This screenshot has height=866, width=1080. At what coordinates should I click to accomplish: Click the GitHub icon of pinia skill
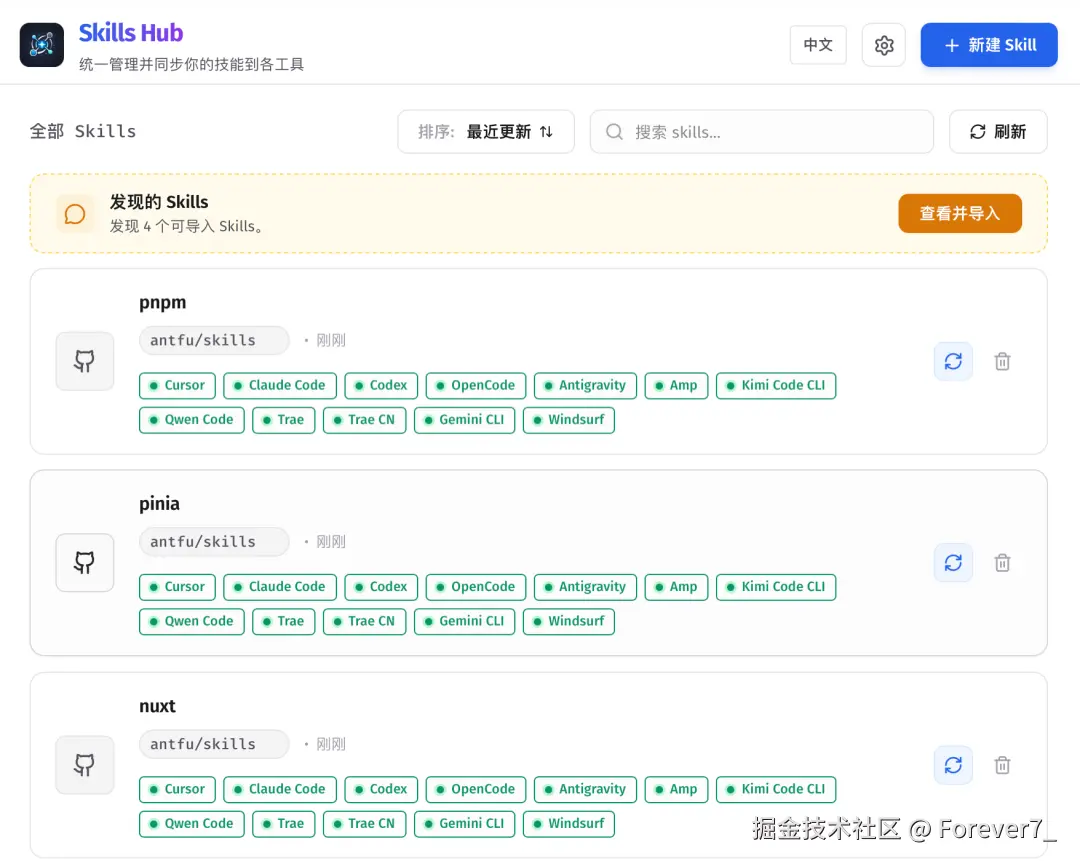coord(85,563)
